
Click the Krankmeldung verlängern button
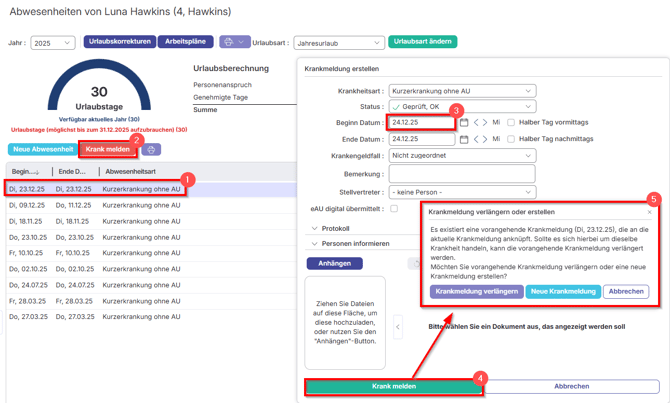point(476,291)
